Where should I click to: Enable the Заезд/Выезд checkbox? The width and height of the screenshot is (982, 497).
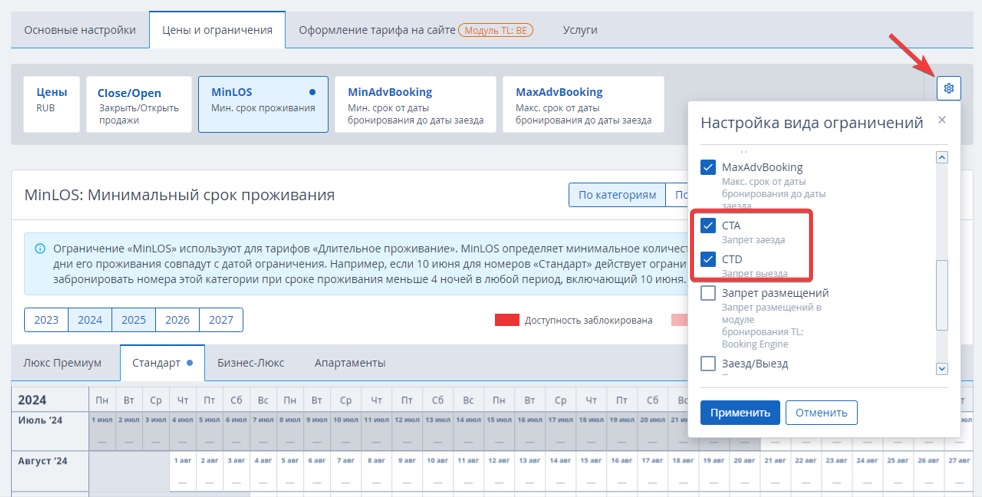[x=708, y=364]
